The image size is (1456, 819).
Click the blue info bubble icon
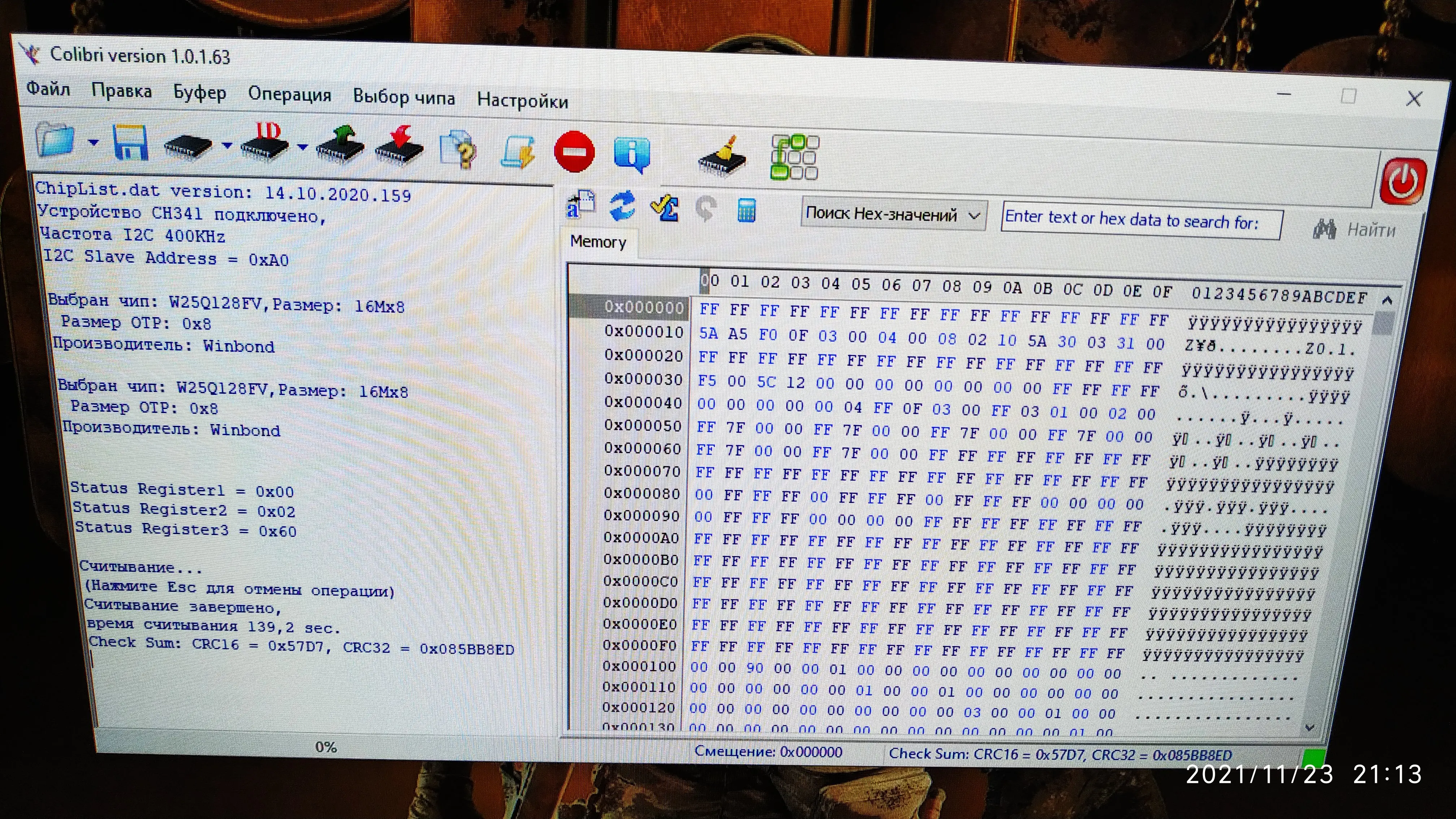coord(632,153)
